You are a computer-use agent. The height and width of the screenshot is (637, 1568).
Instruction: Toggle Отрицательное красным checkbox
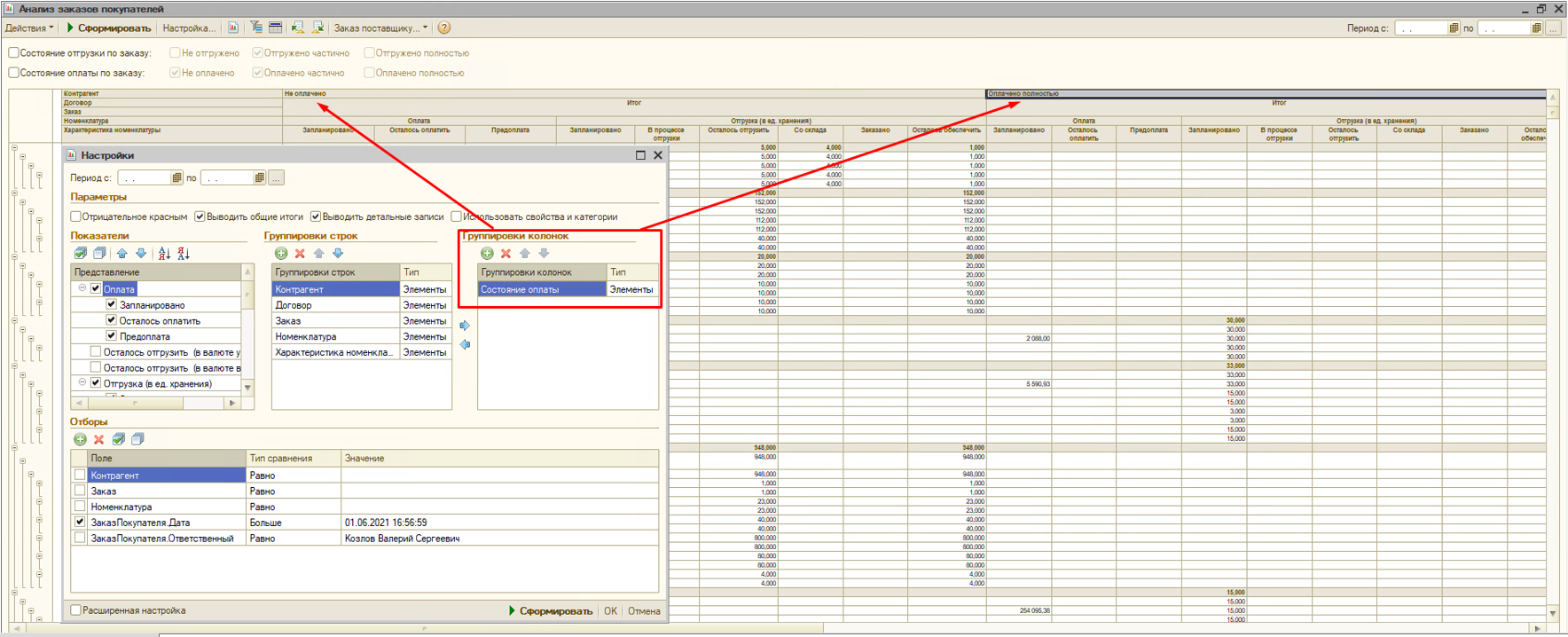point(76,216)
